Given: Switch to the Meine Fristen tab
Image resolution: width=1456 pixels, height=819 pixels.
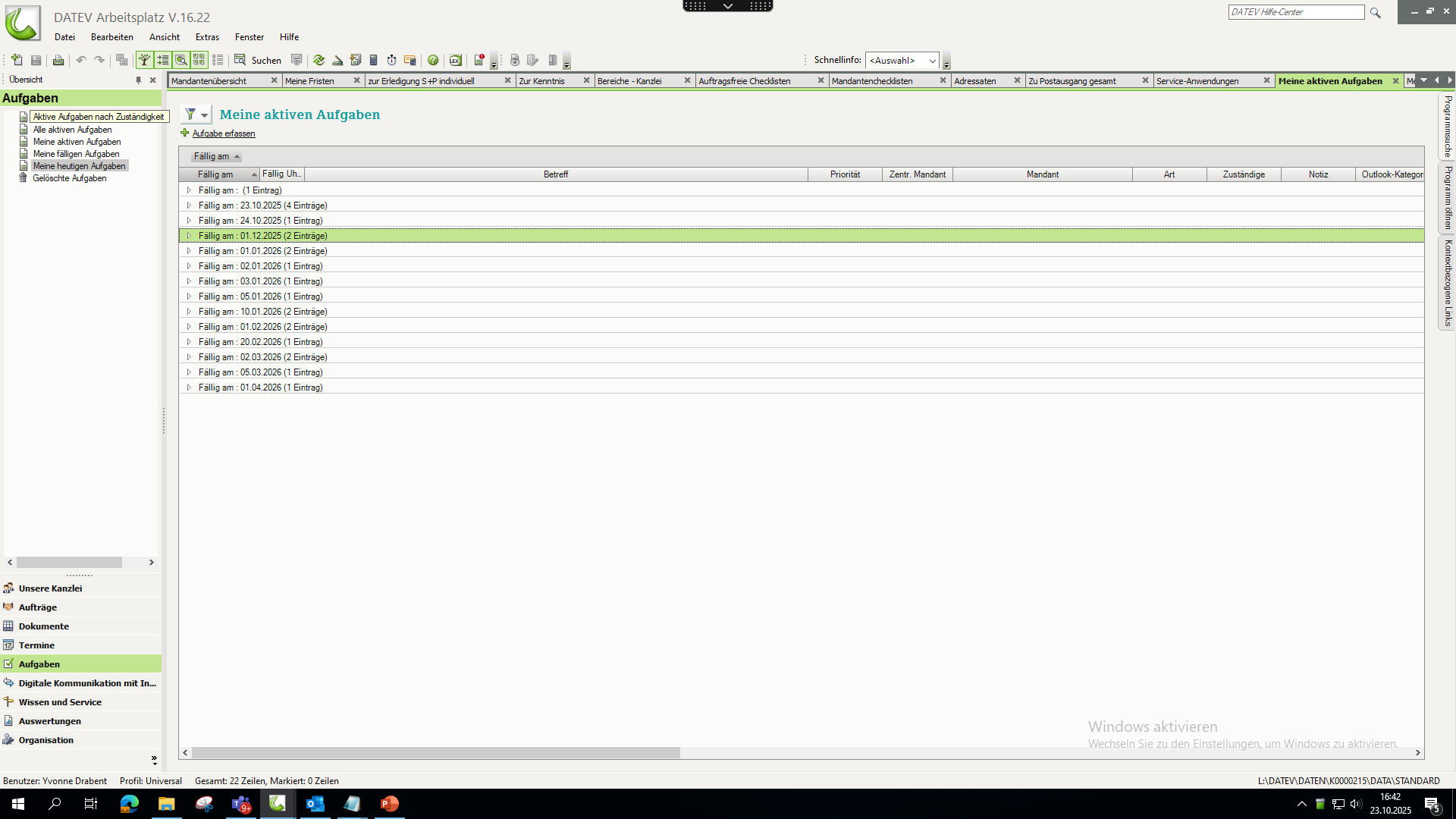Looking at the screenshot, I should [309, 81].
